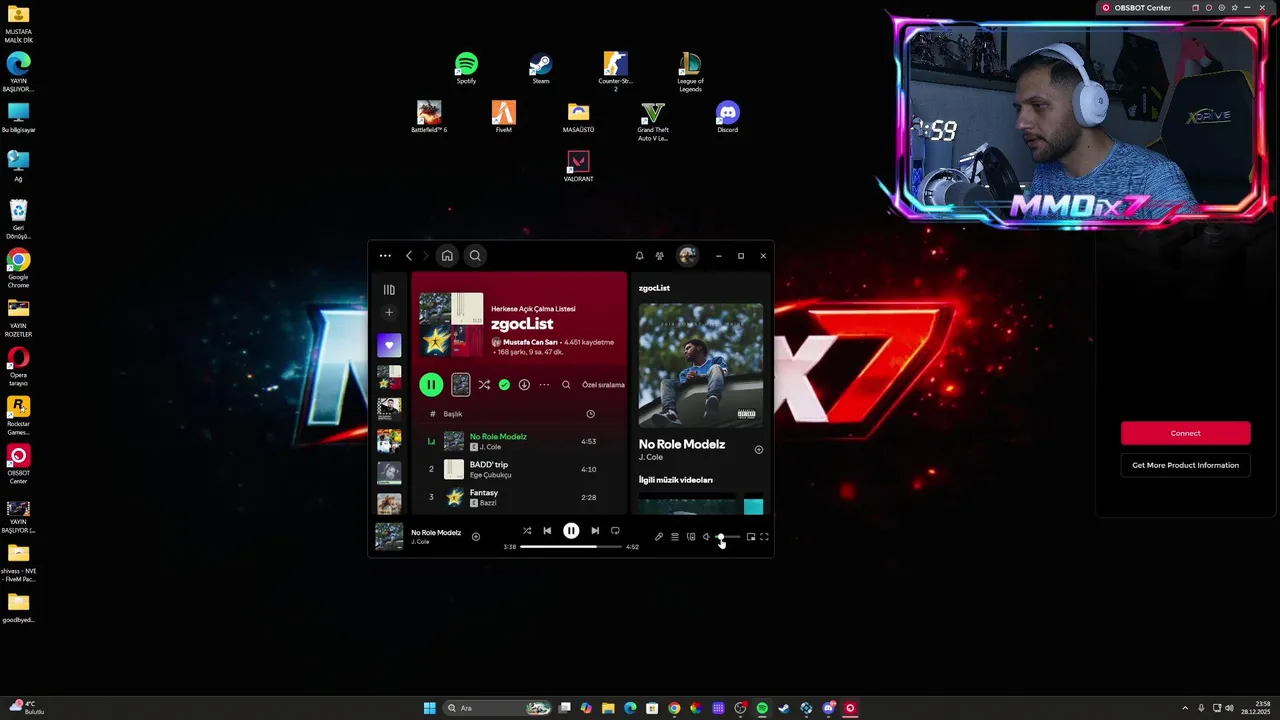This screenshot has height=720, width=1280.
Task: Open Spotify friend activity icon
Action: pos(659,256)
